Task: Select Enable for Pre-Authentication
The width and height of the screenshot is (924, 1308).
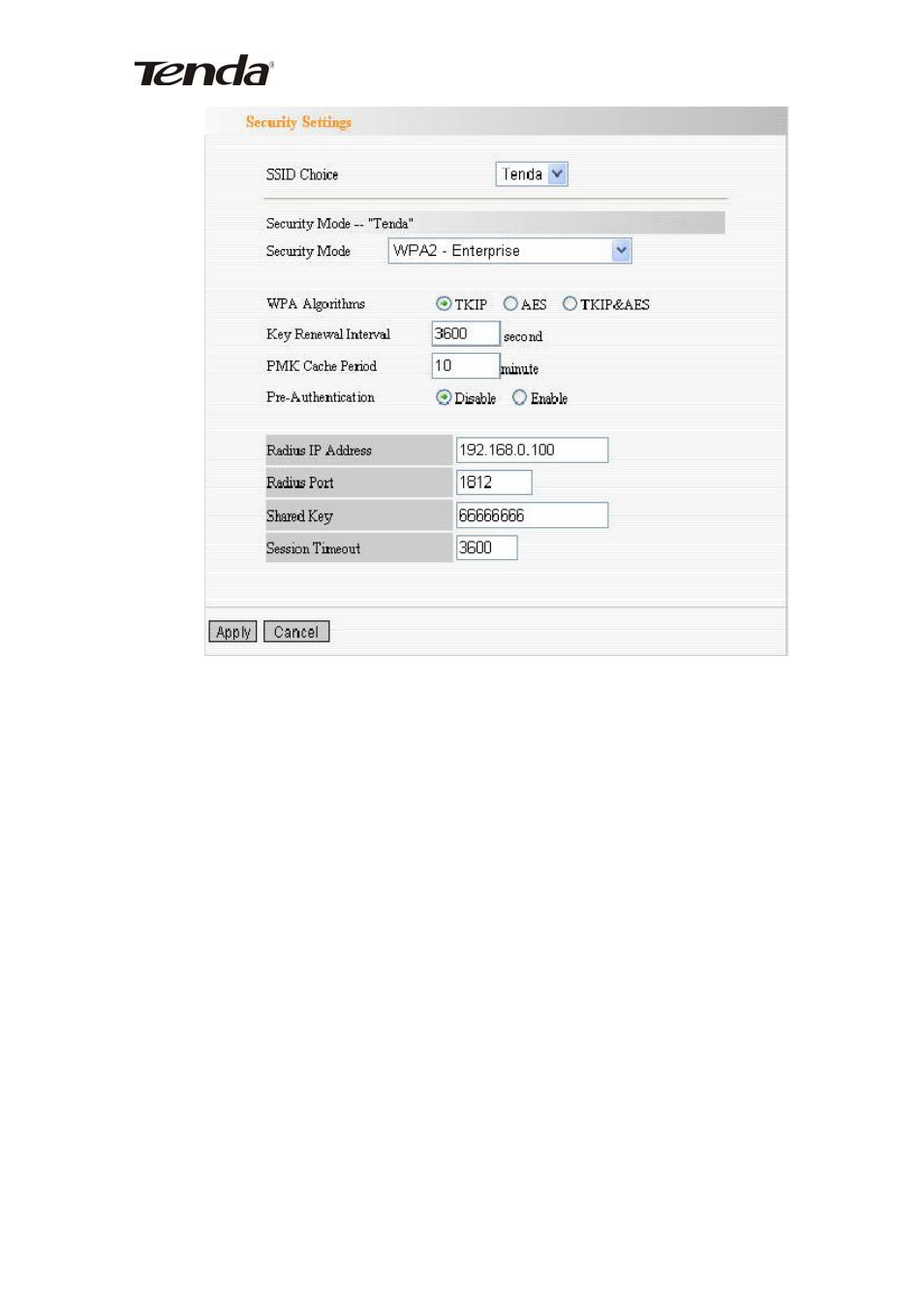Action: click(x=520, y=397)
